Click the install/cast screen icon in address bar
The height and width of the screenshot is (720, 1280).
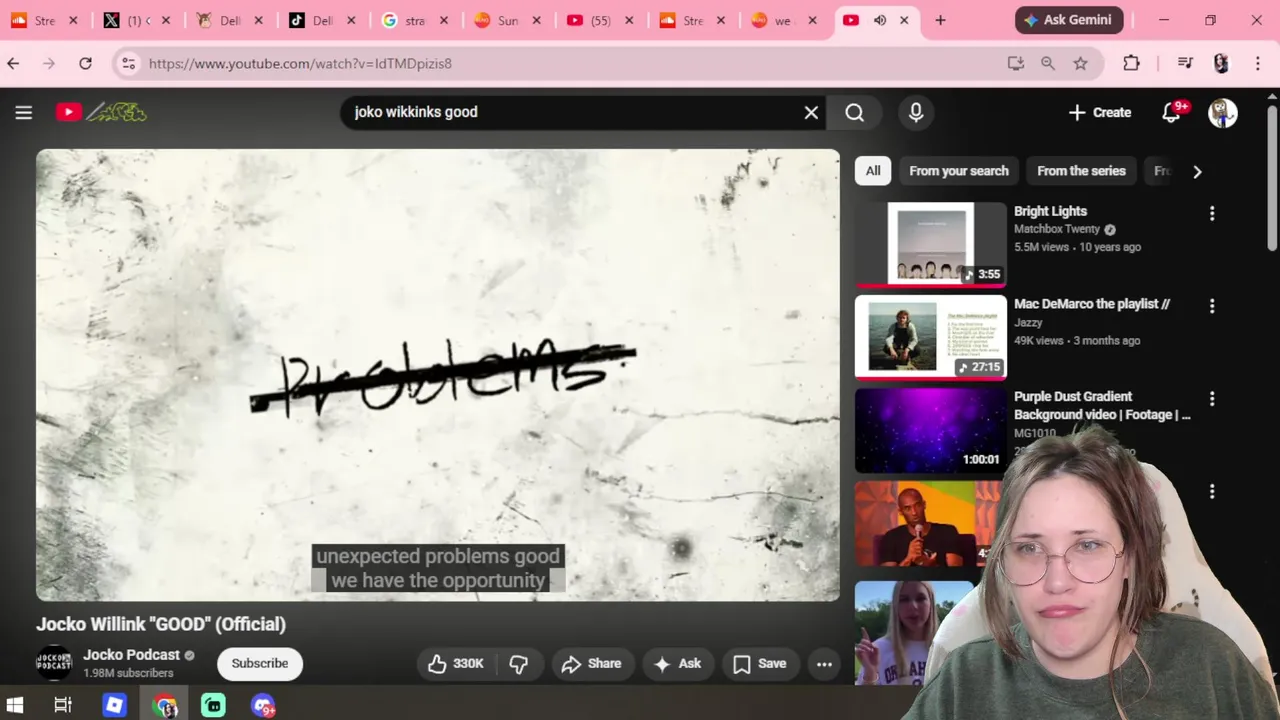(1016, 63)
